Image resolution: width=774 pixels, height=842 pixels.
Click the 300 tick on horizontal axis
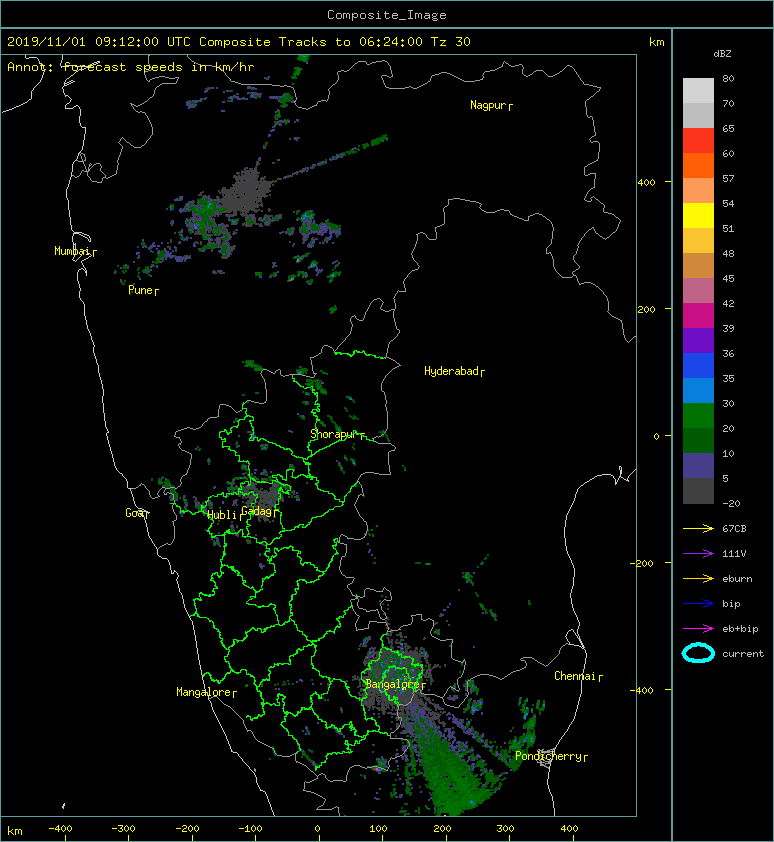point(505,829)
